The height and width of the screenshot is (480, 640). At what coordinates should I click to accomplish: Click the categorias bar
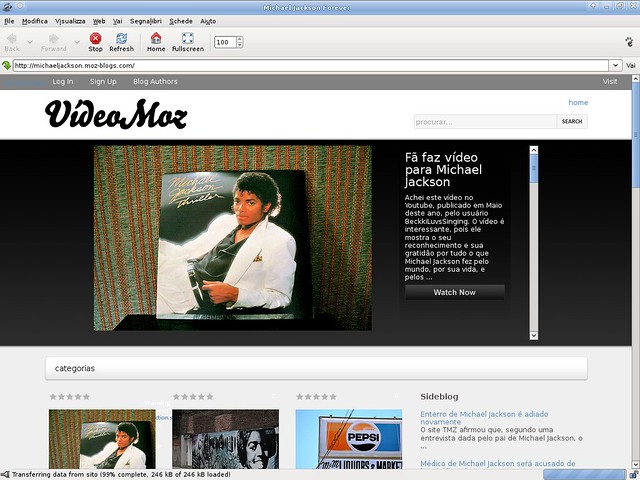[x=316, y=368]
